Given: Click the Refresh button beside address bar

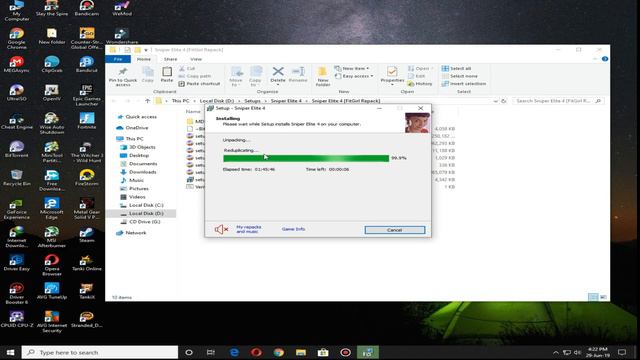Looking at the screenshot, I should (504, 101).
